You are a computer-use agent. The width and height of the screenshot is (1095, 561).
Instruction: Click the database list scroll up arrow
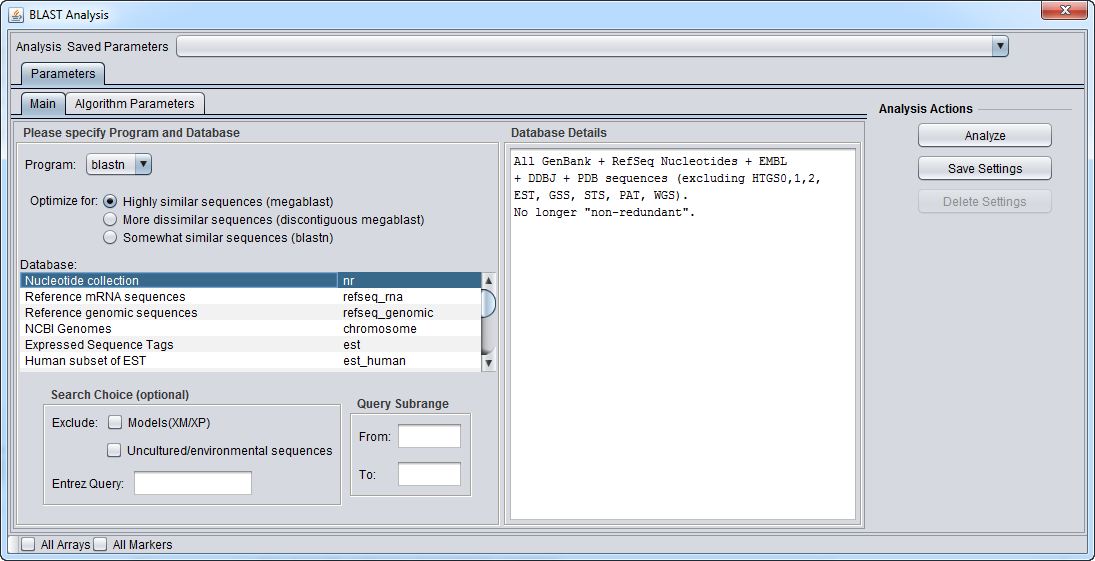point(488,281)
